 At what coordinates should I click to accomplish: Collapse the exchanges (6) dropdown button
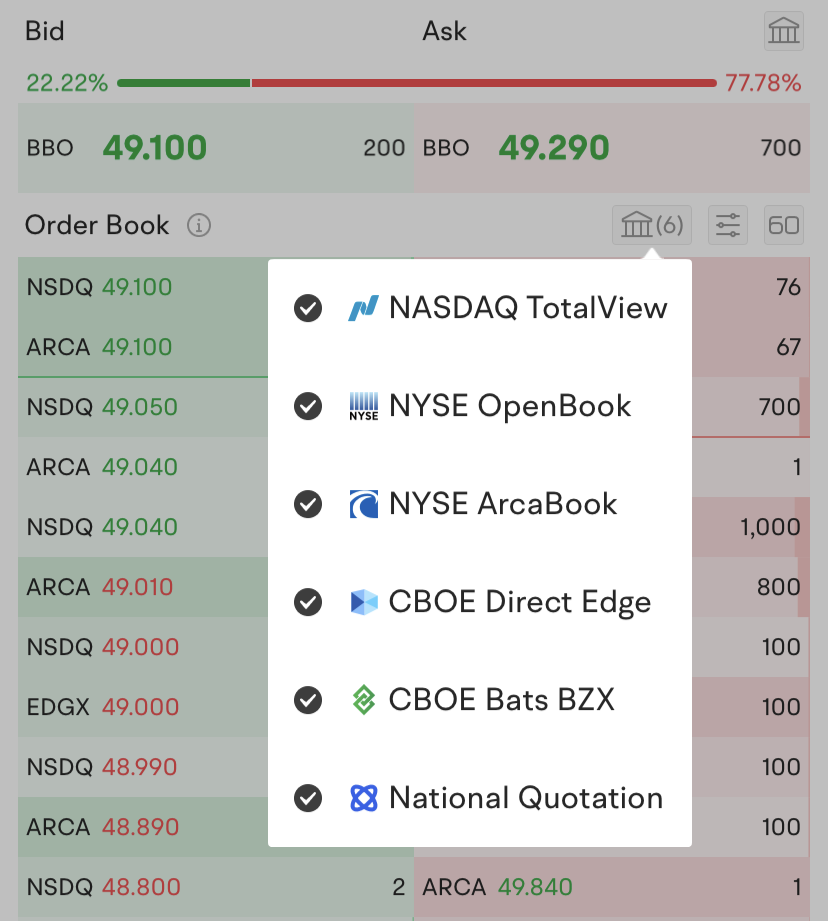(651, 225)
